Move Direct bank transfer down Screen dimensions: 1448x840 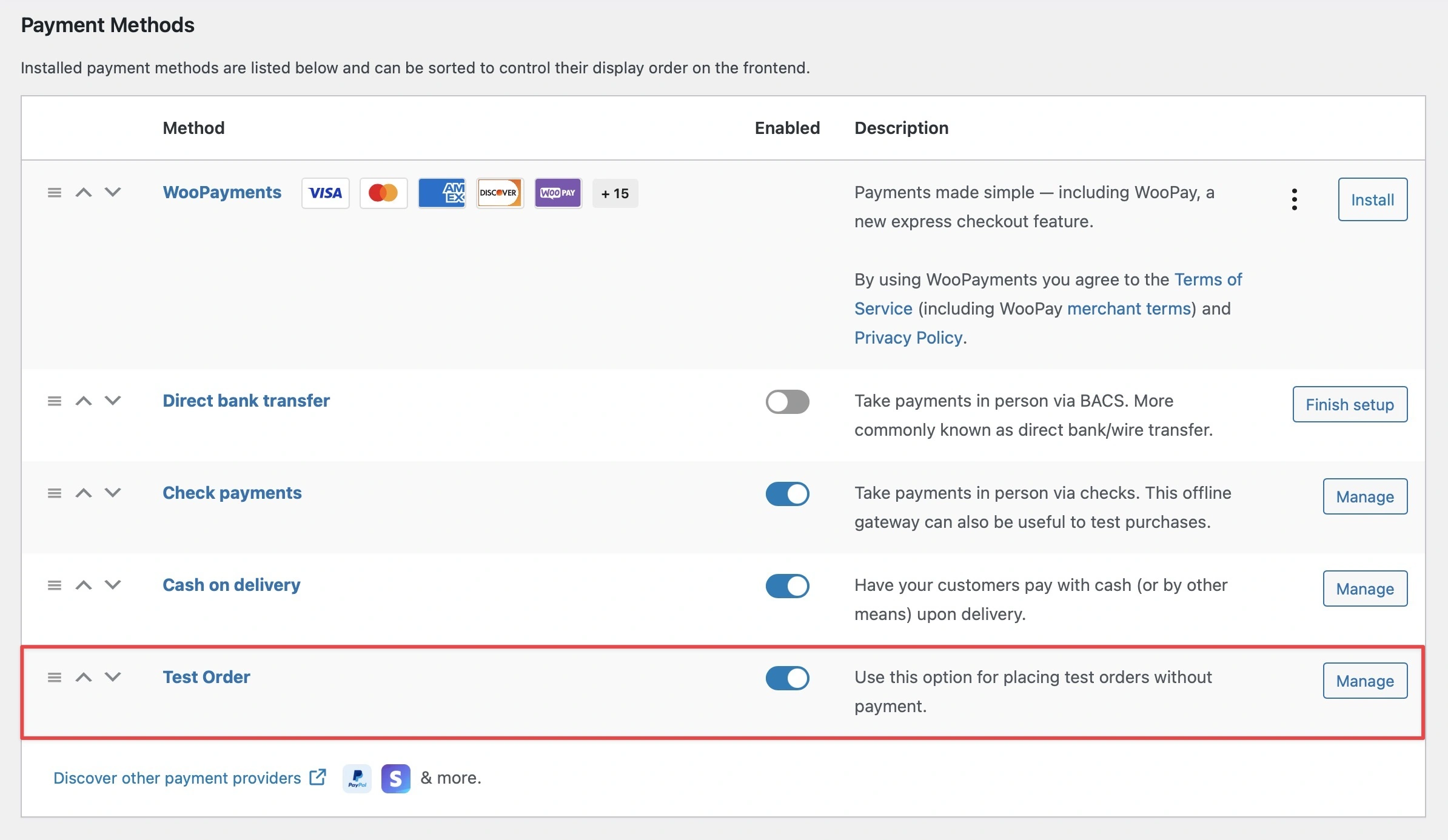click(113, 401)
